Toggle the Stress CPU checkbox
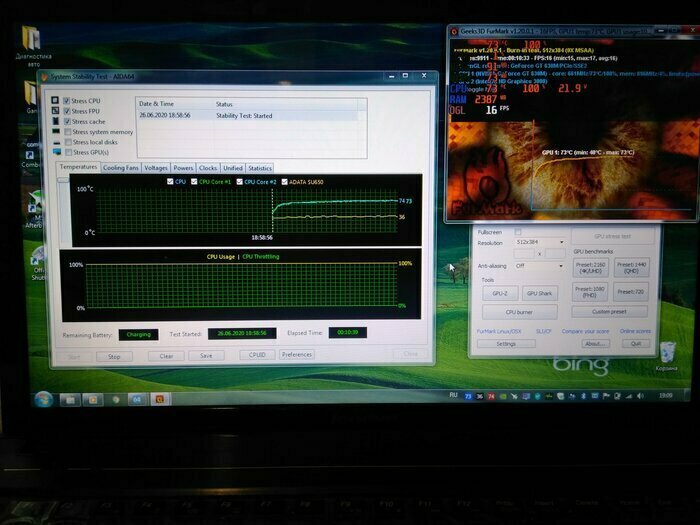 point(67,100)
